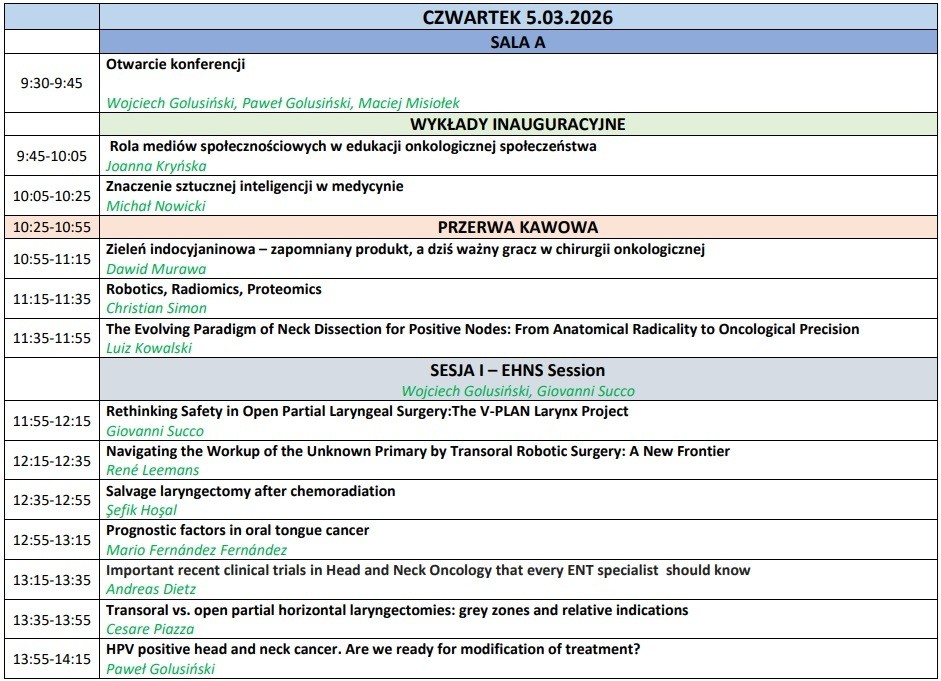Open the HPV positive head and neck cancer talk
Viewport: 941px width, 681px height.
click(373, 649)
